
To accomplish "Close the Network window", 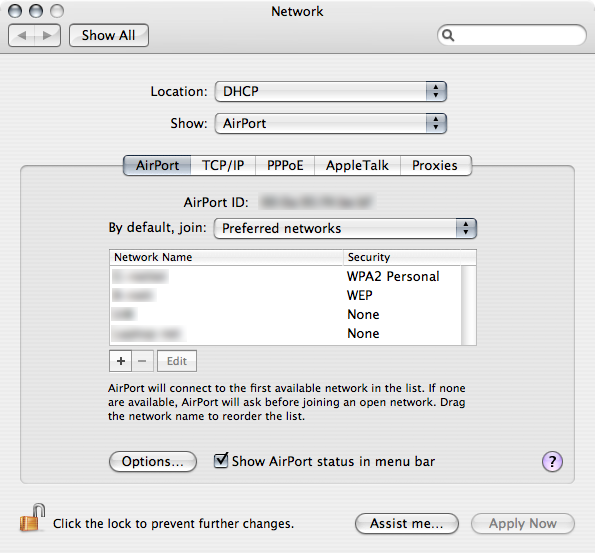I will click(15, 11).
